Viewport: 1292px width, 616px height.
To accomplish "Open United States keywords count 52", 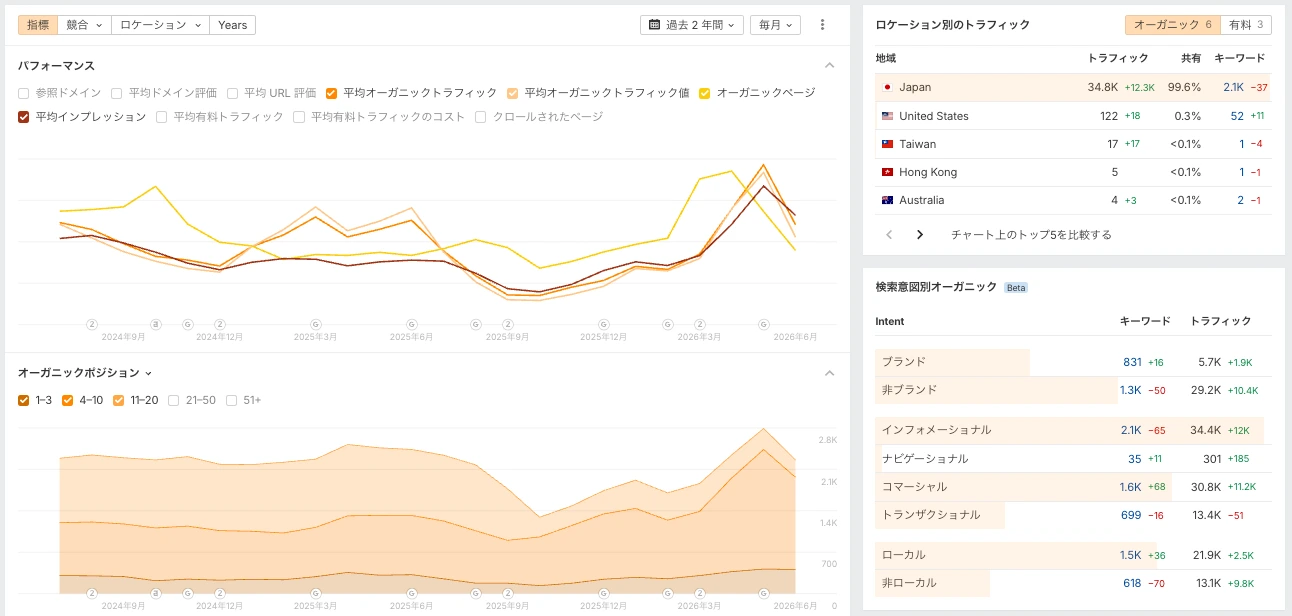I will (x=1237, y=116).
